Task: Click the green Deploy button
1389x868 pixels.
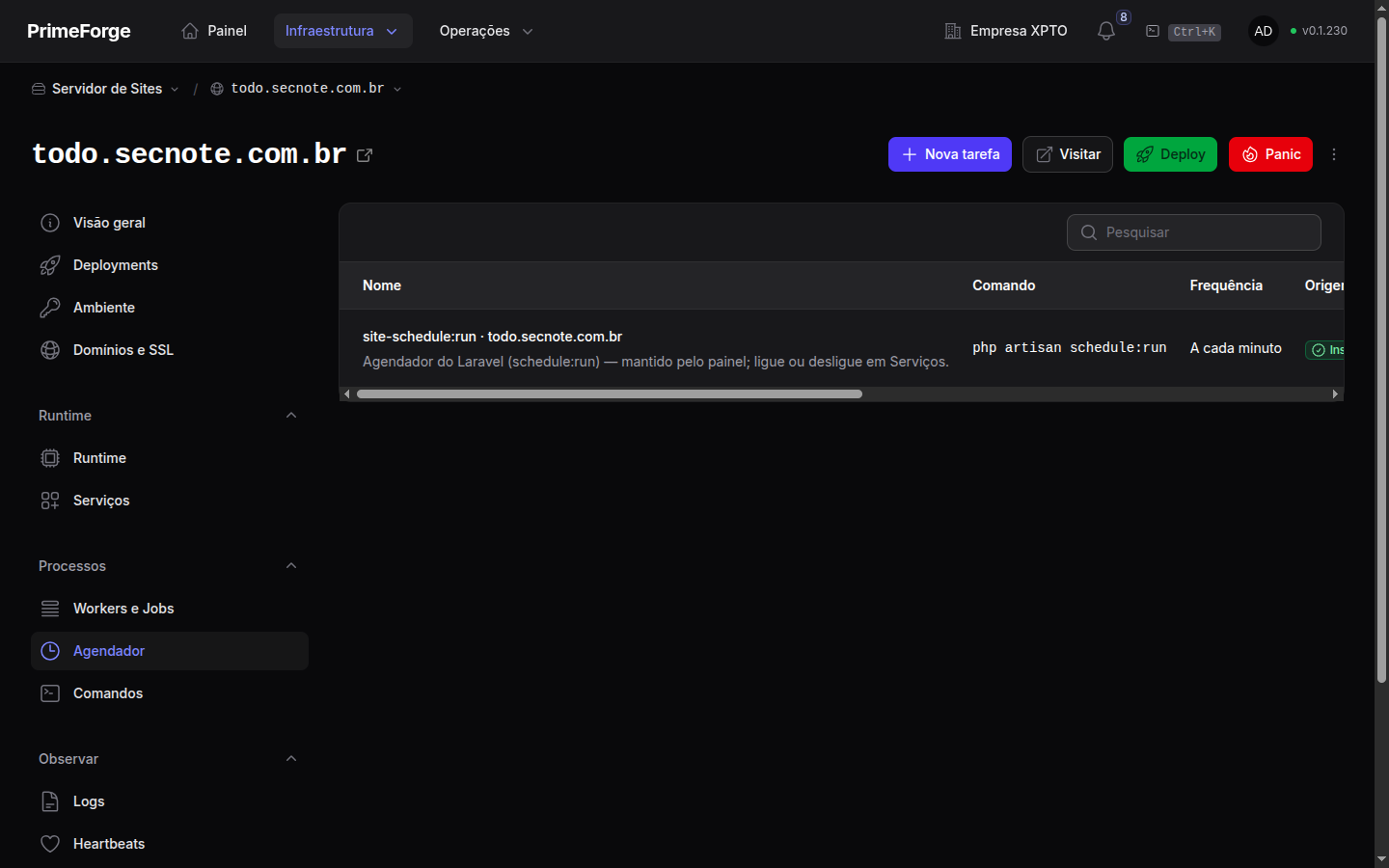Action: pos(1170,154)
